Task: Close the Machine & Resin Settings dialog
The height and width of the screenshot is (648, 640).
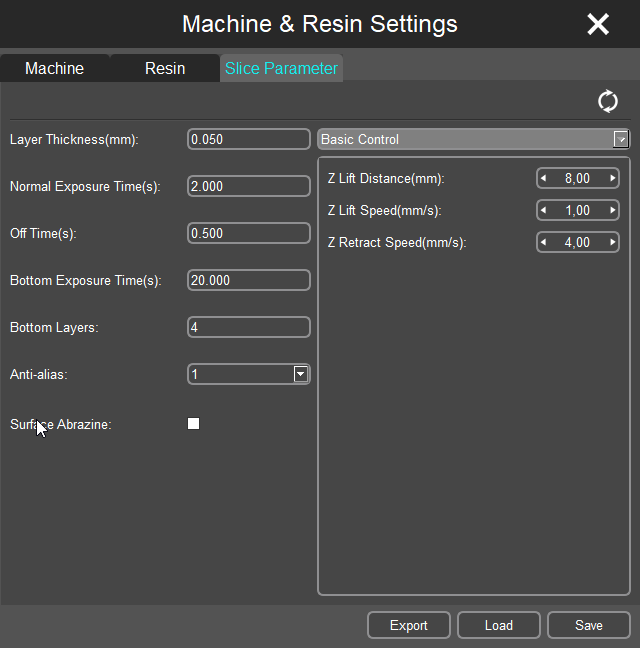Action: tap(598, 24)
